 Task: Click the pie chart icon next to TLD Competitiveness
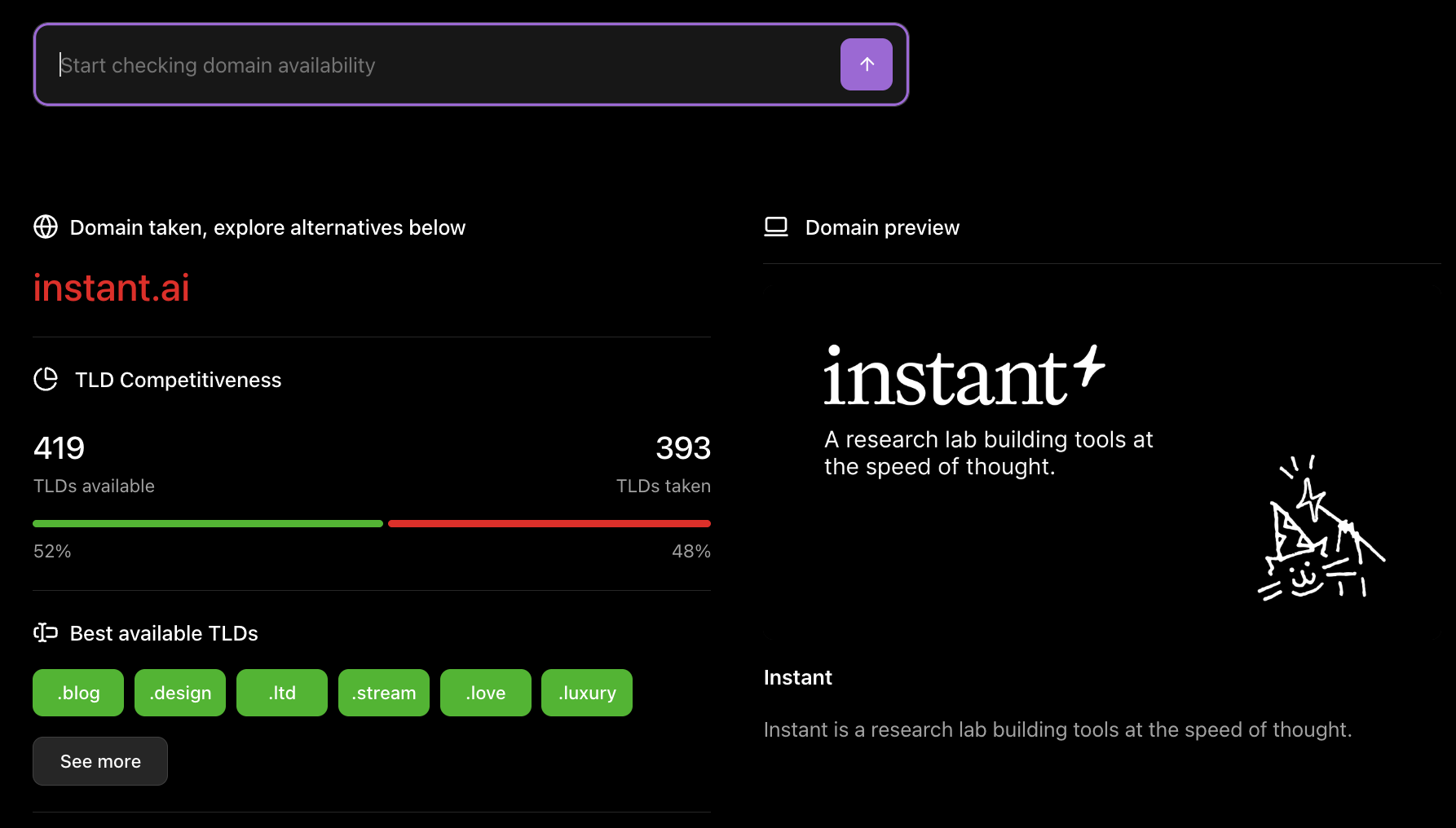tap(46, 379)
